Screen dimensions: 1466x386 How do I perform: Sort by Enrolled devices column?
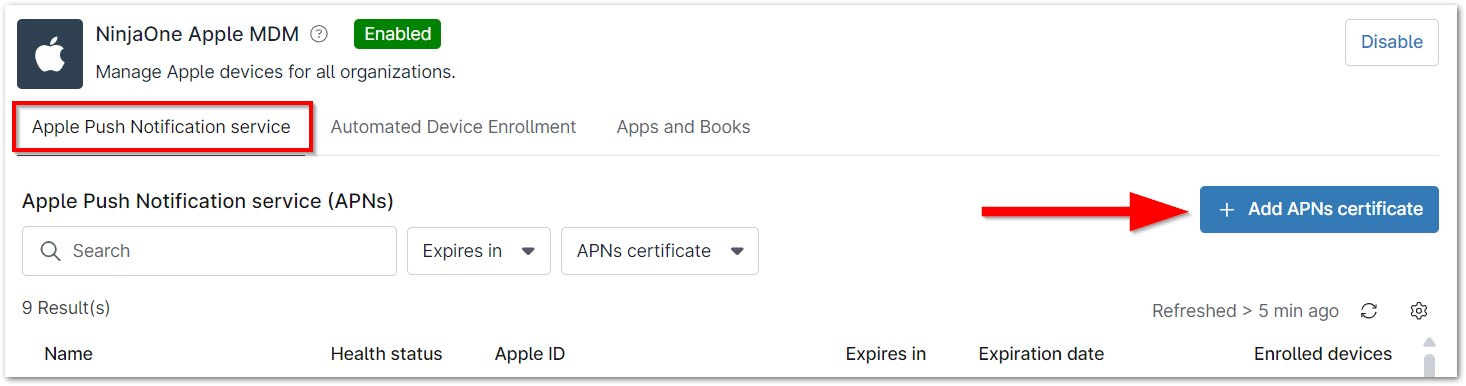tap(1323, 354)
